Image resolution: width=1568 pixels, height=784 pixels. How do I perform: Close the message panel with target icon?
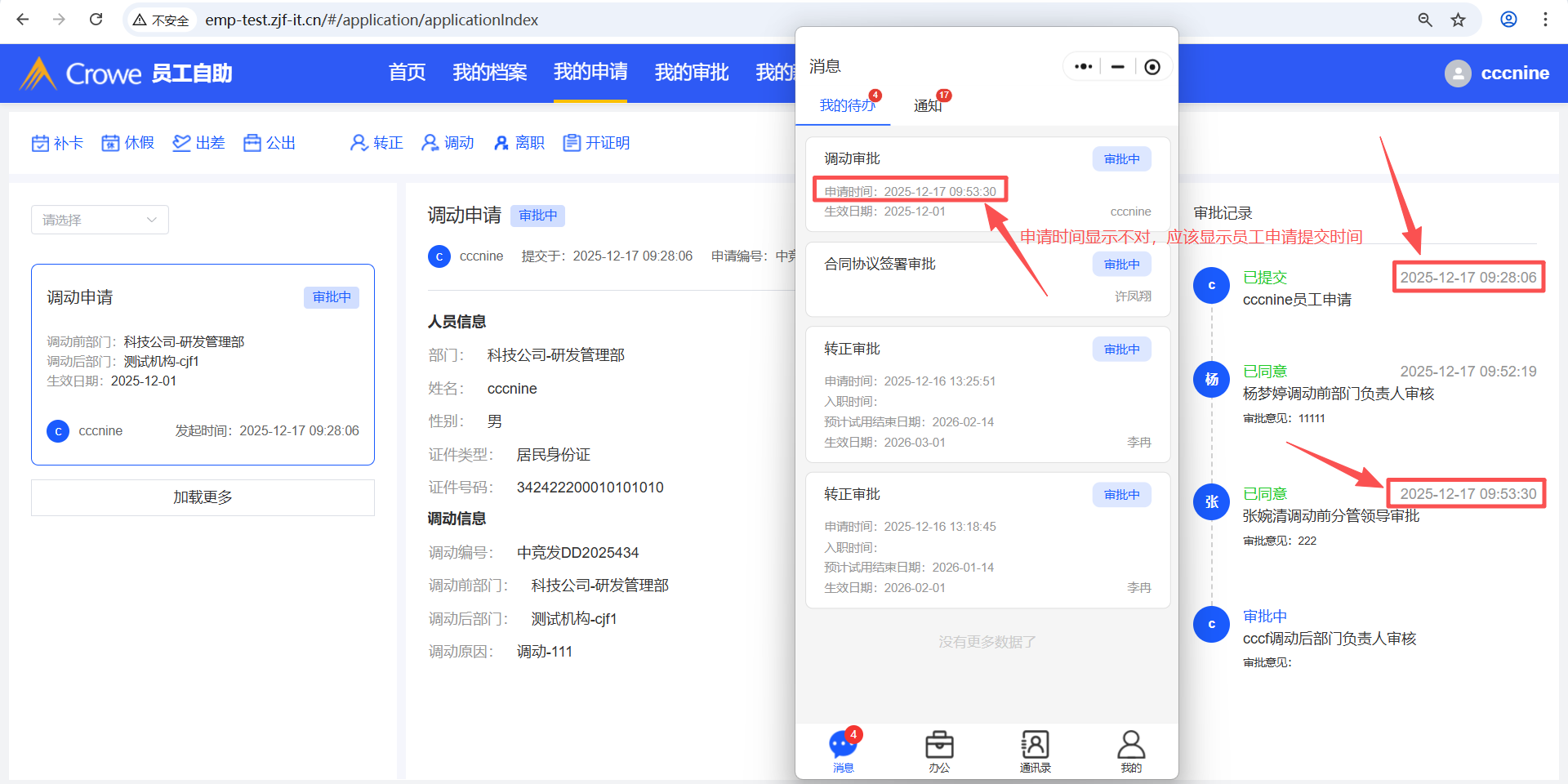1152,67
